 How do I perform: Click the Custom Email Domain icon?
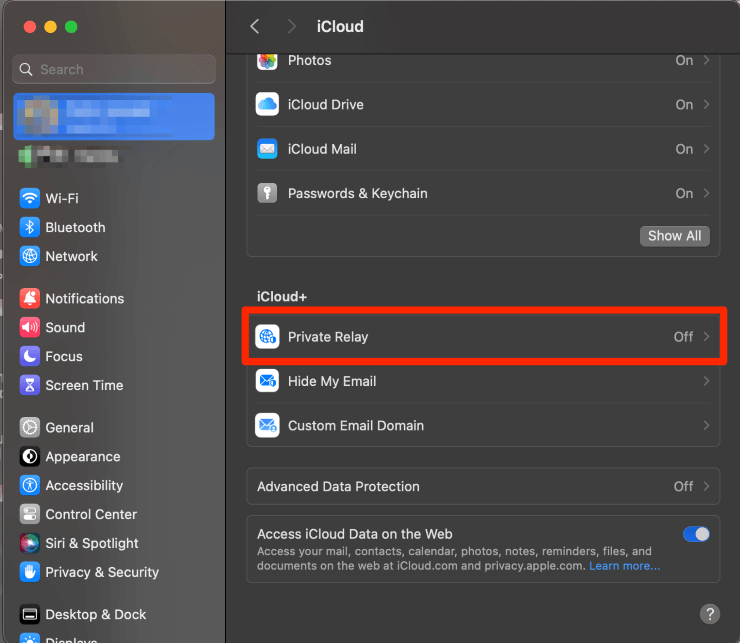tap(267, 425)
